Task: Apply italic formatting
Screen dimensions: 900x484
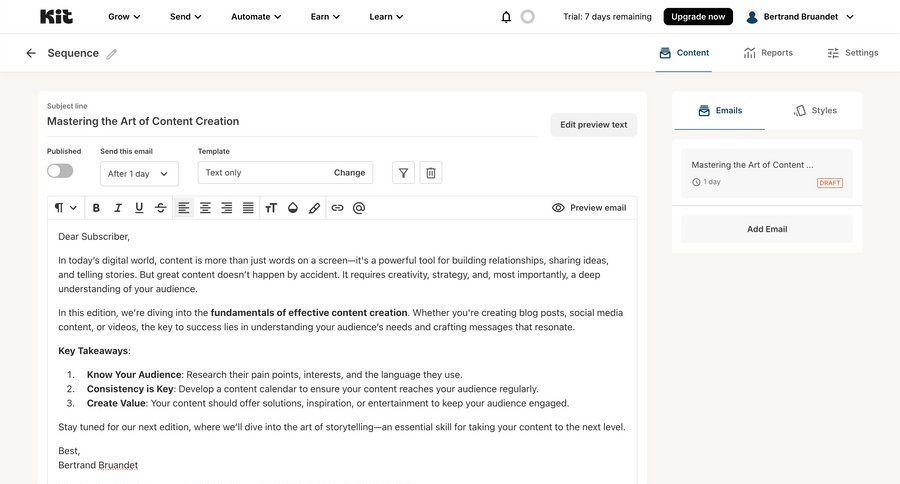Action: [118, 208]
